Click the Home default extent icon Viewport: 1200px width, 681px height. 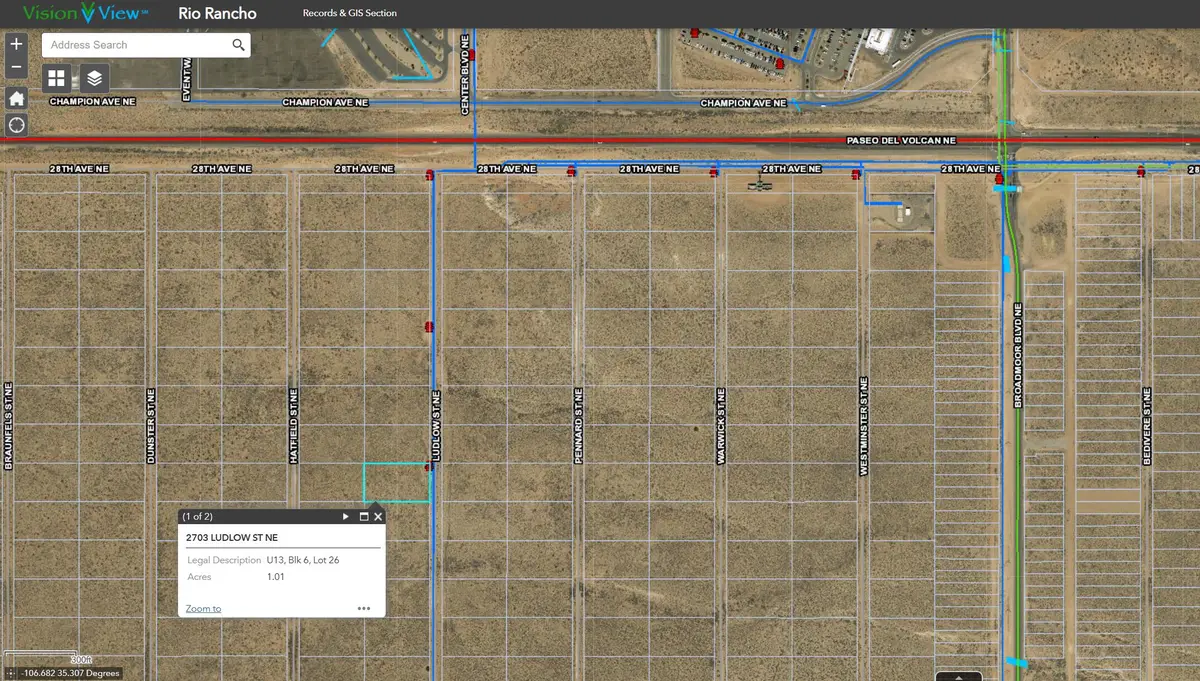click(x=15, y=98)
